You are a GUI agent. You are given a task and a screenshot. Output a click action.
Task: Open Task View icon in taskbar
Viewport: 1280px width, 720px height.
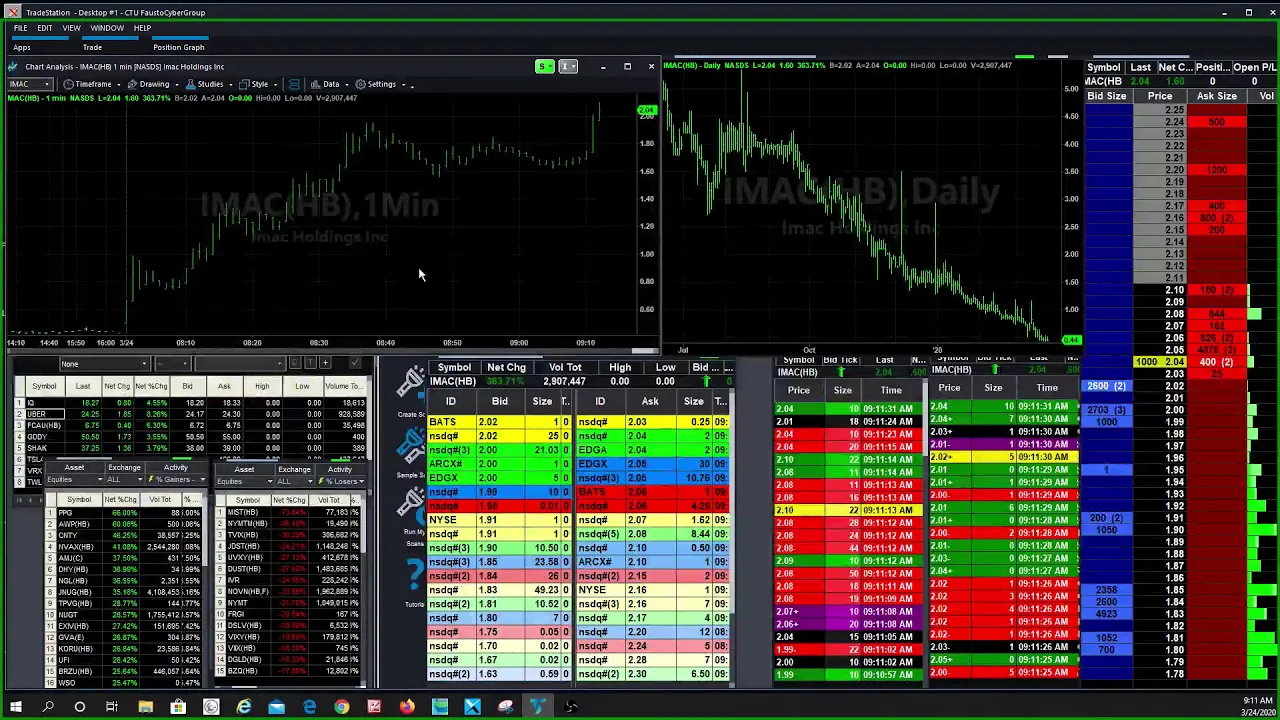(x=112, y=707)
